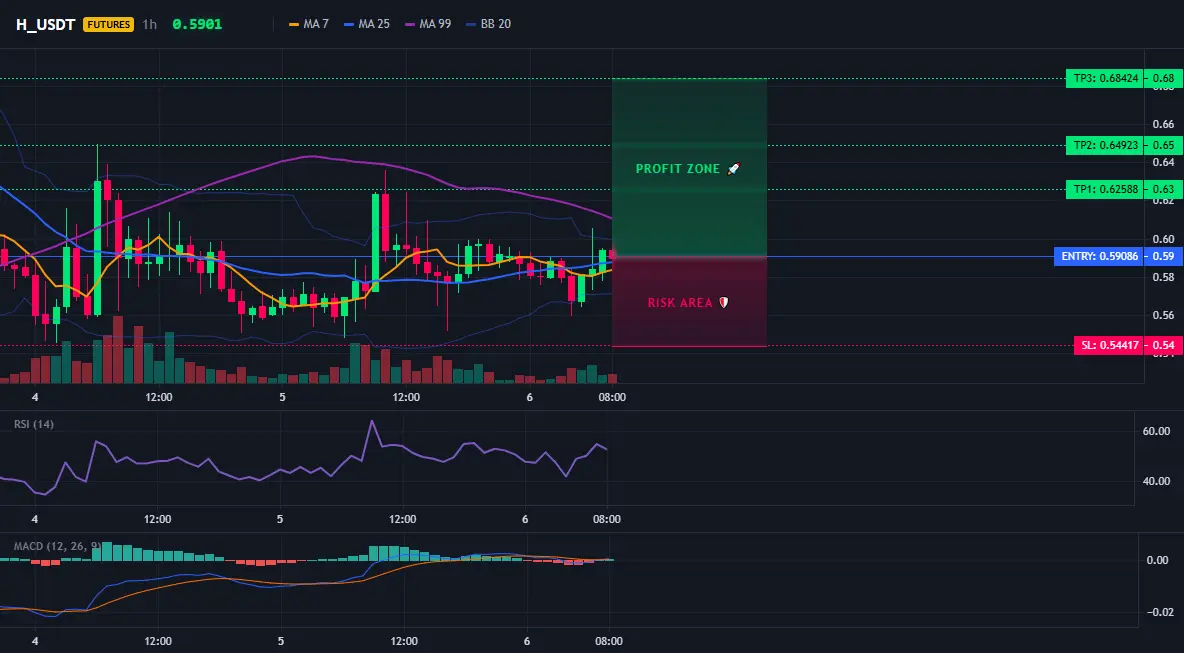Click the 0.56 price axis tick
Screen dimensions: 1184x653
(x=1164, y=315)
